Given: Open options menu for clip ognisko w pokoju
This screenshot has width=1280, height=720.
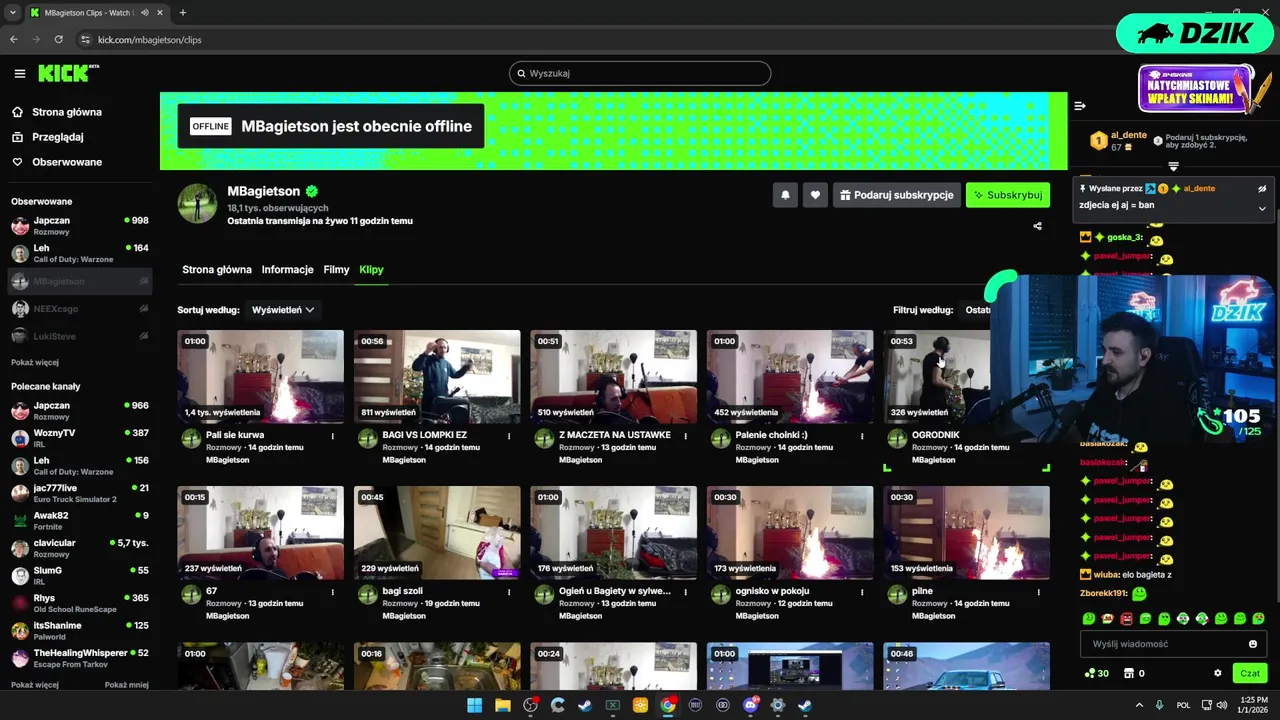Looking at the screenshot, I should click(862, 592).
